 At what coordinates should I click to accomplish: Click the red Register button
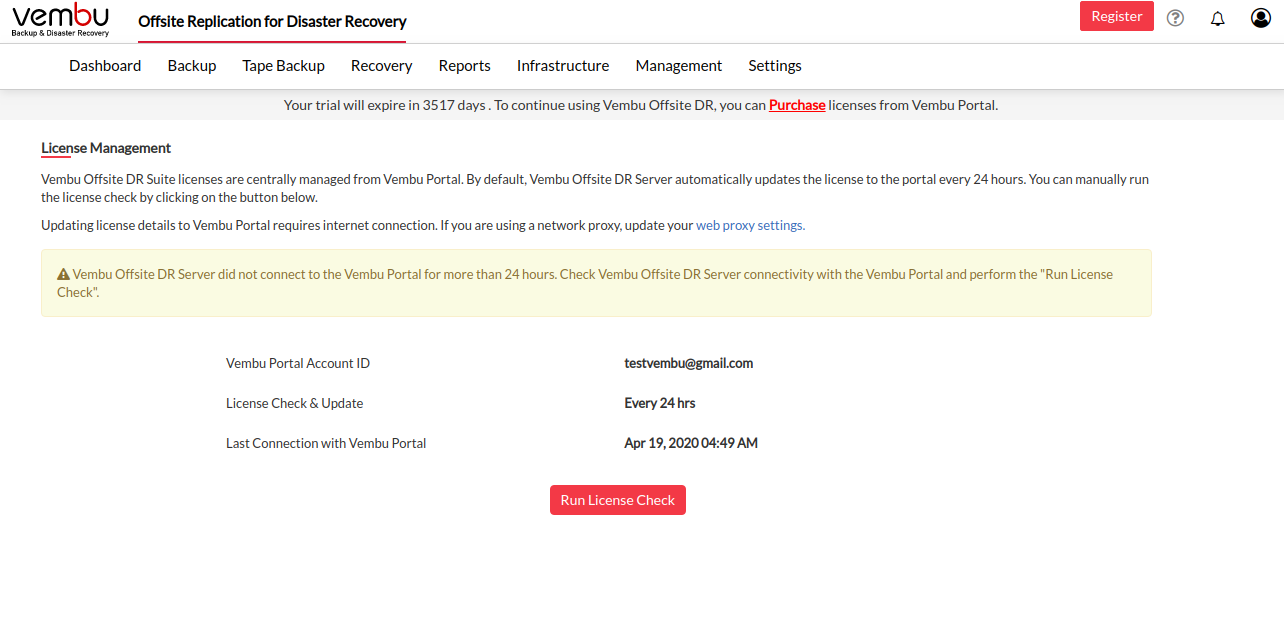click(1117, 16)
